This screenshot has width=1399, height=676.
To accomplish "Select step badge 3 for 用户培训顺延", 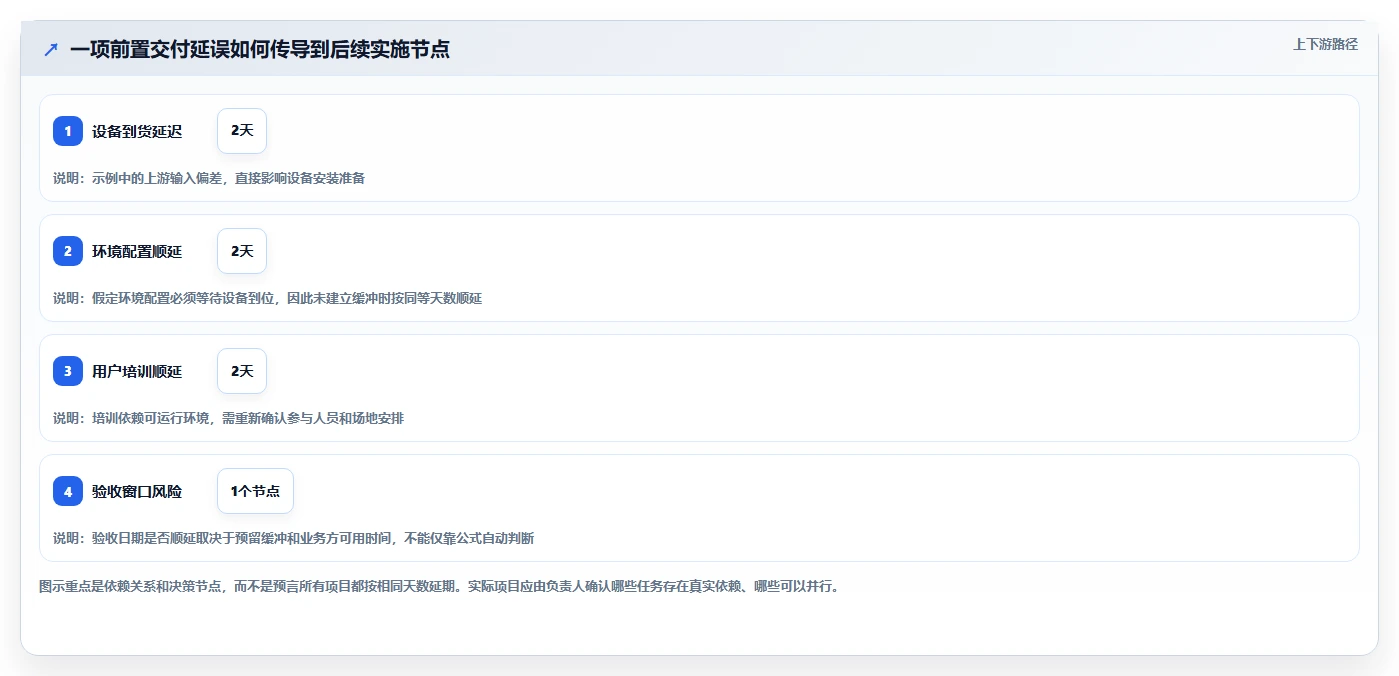I will pos(68,371).
